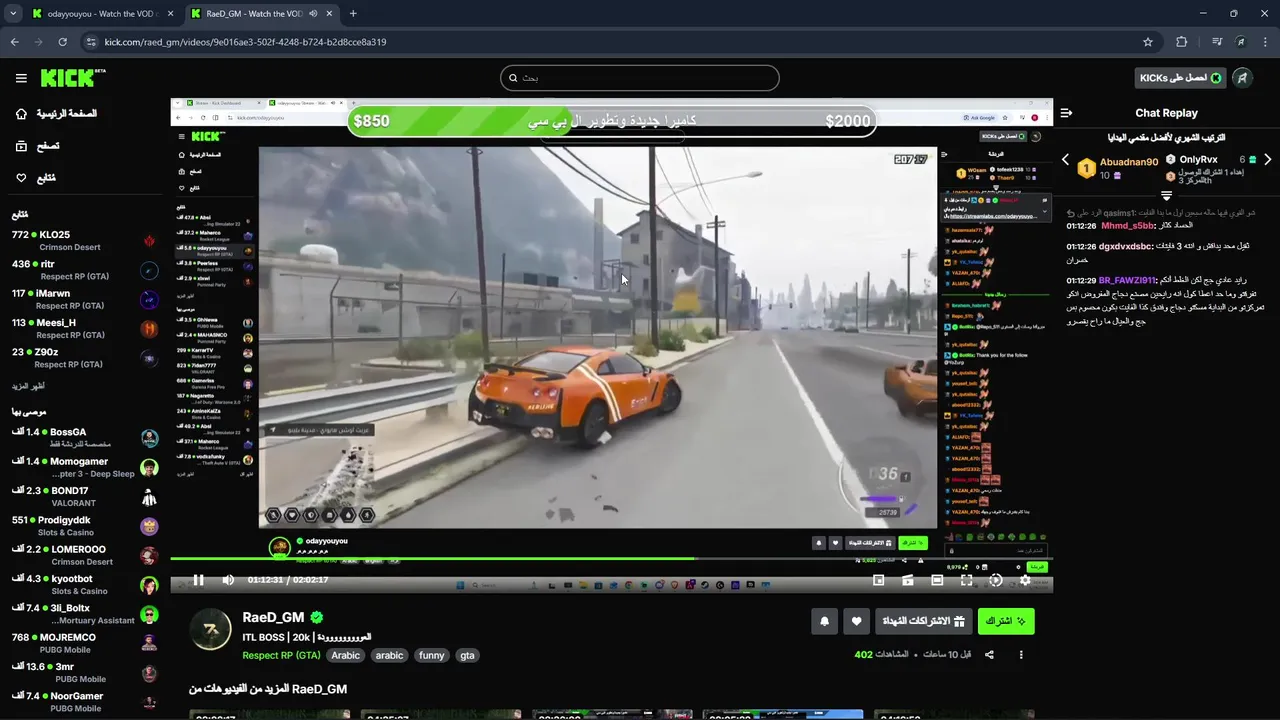Click BR_FAWZI911 username in chat
Image resolution: width=1280 pixels, height=720 pixels.
tap(1126, 281)
